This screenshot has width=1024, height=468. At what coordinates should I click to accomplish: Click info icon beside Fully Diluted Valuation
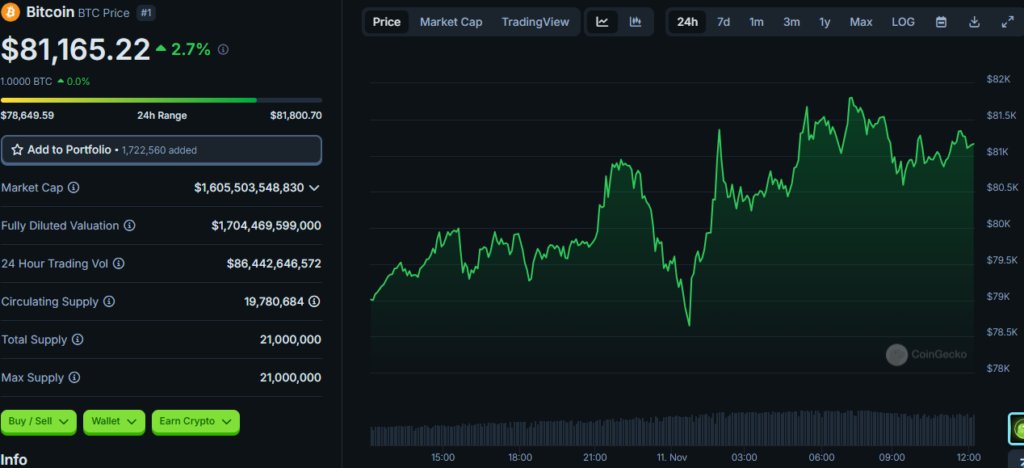[x=130, y=226]
